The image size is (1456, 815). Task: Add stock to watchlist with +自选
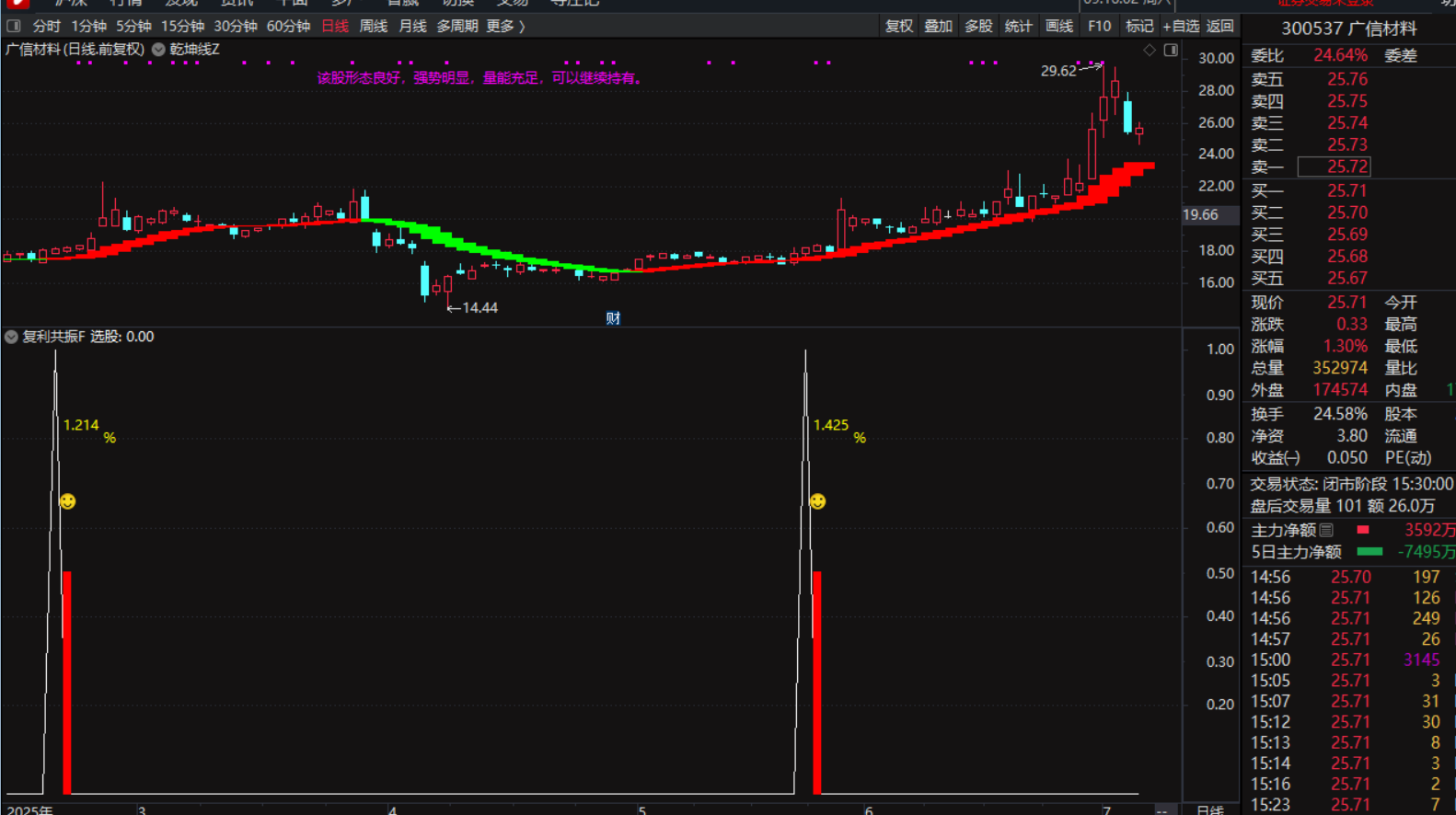pyautogui.click(x=1181, y=26)
